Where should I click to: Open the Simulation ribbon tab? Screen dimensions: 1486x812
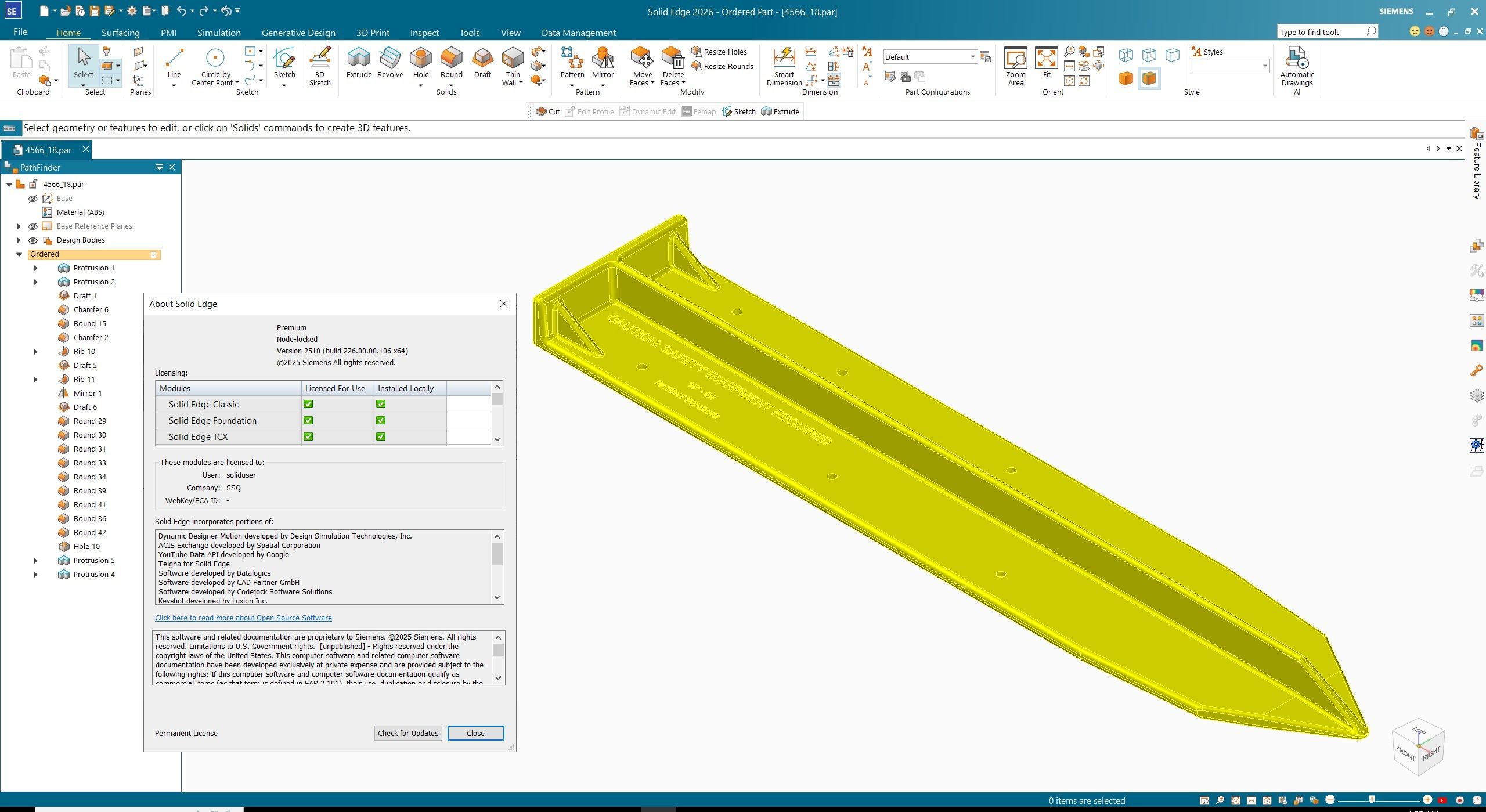click(x=219, y=33)
